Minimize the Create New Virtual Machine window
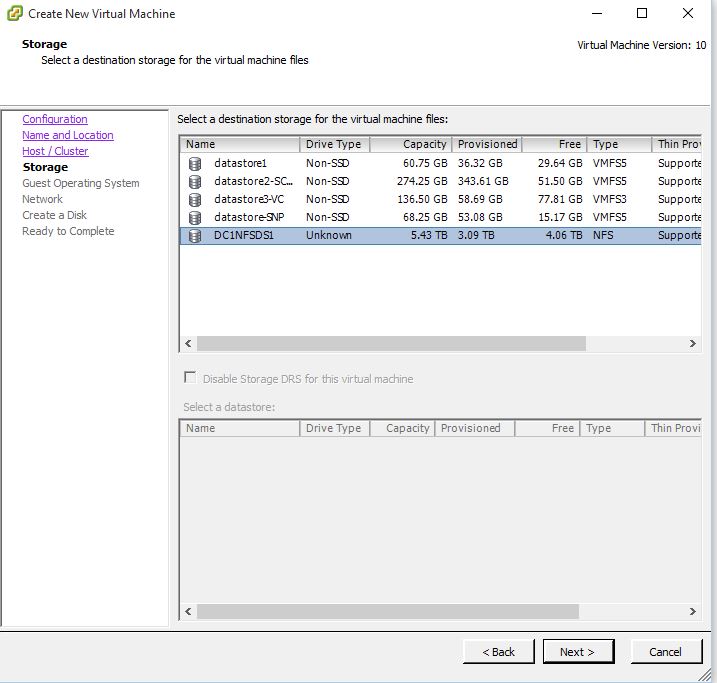Image resolution: width=717 pixels, height=683 pixels. 597,13
